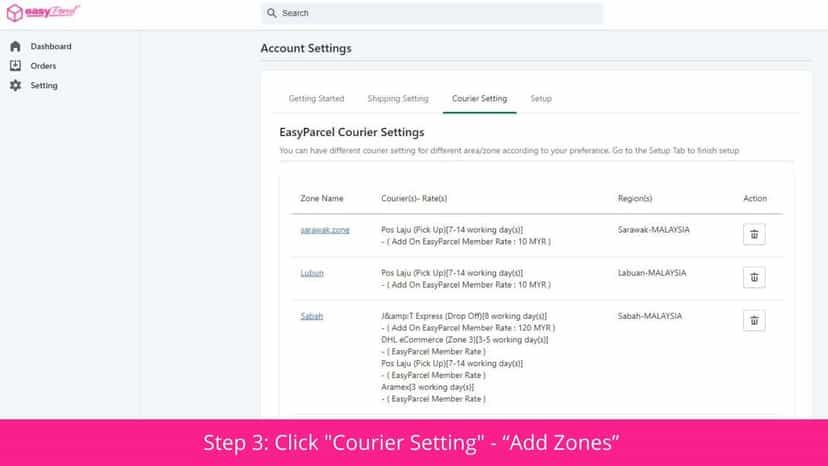
Task: Open the Sabah zone link
Action: click(312, 316)
